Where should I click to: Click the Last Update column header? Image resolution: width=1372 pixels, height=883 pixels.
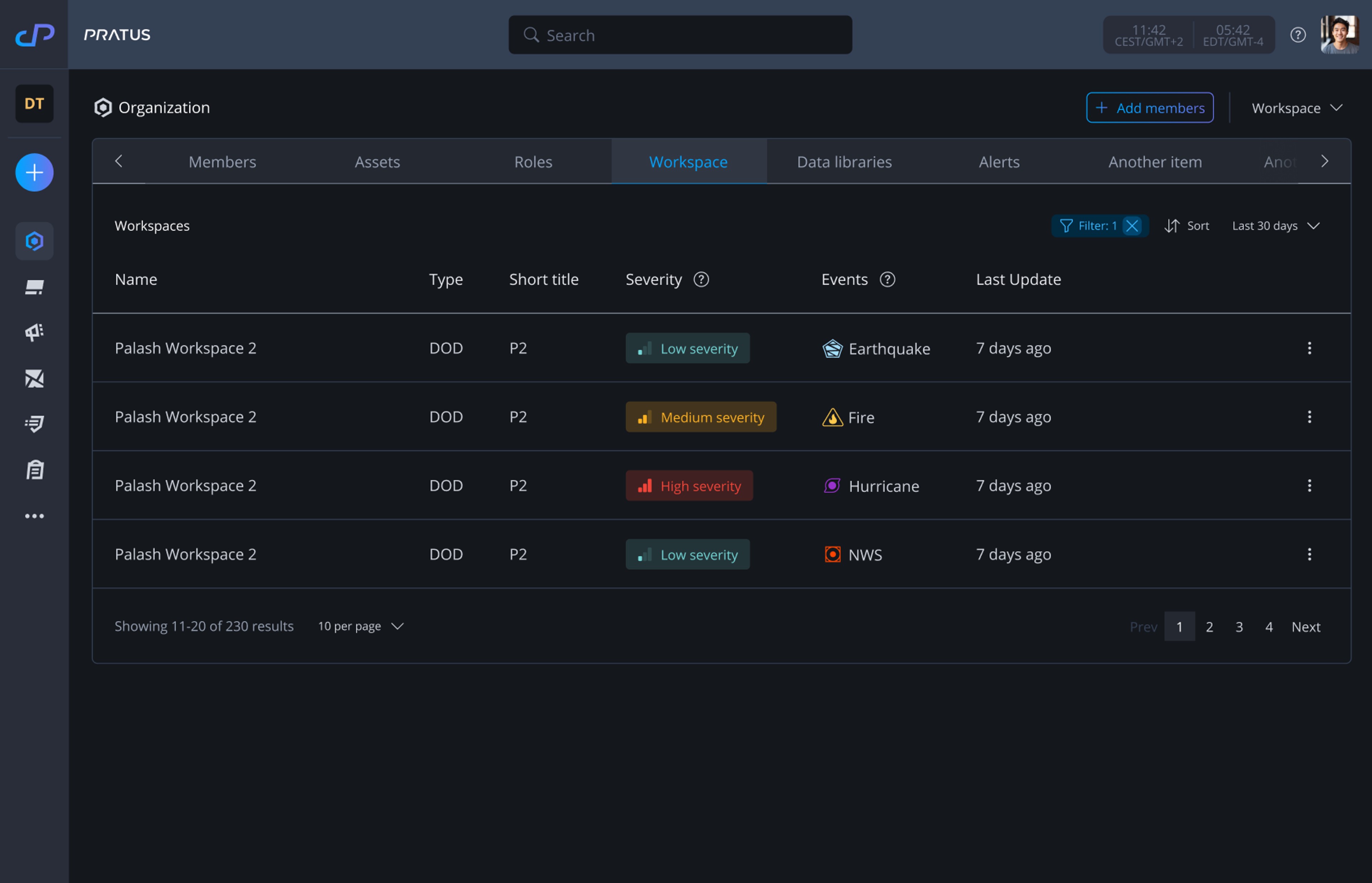[1018, 279]
